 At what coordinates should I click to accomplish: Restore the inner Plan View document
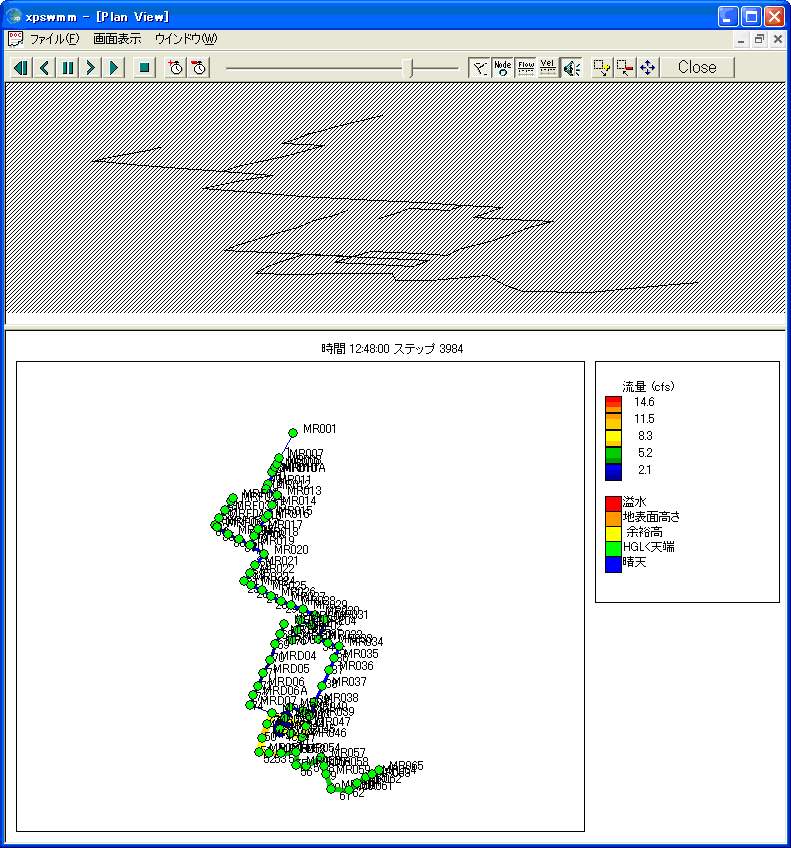760,39
